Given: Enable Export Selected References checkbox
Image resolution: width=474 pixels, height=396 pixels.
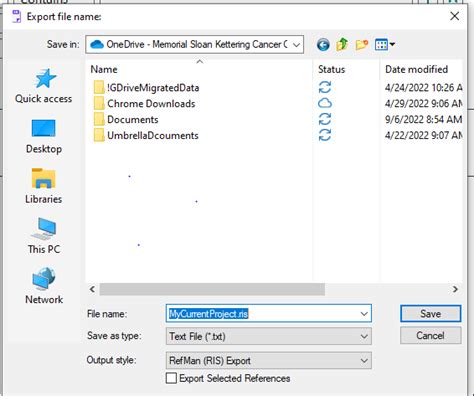Looking at the screenshot, I should (171, 378).
